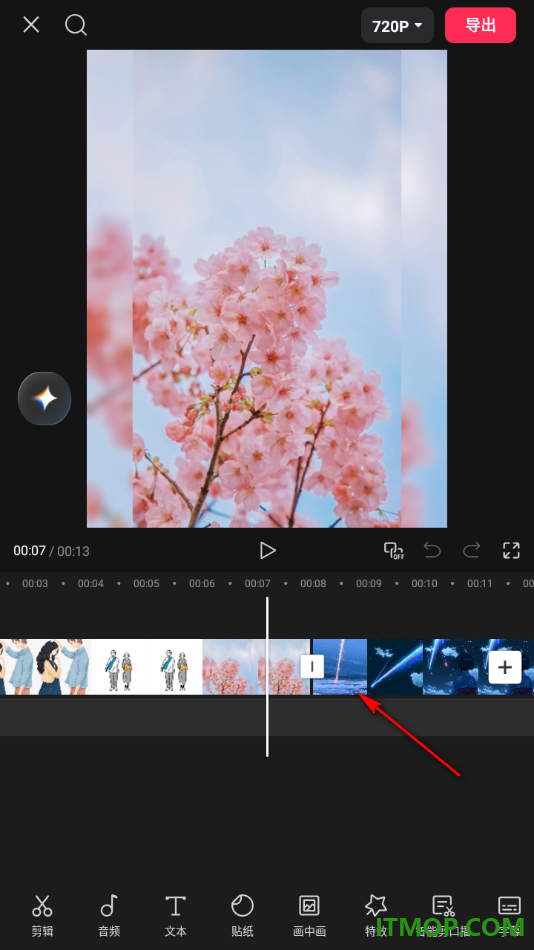Play the video preview
Image resolution: width=534 pixels, height=950 pixels.
(267, 550)
